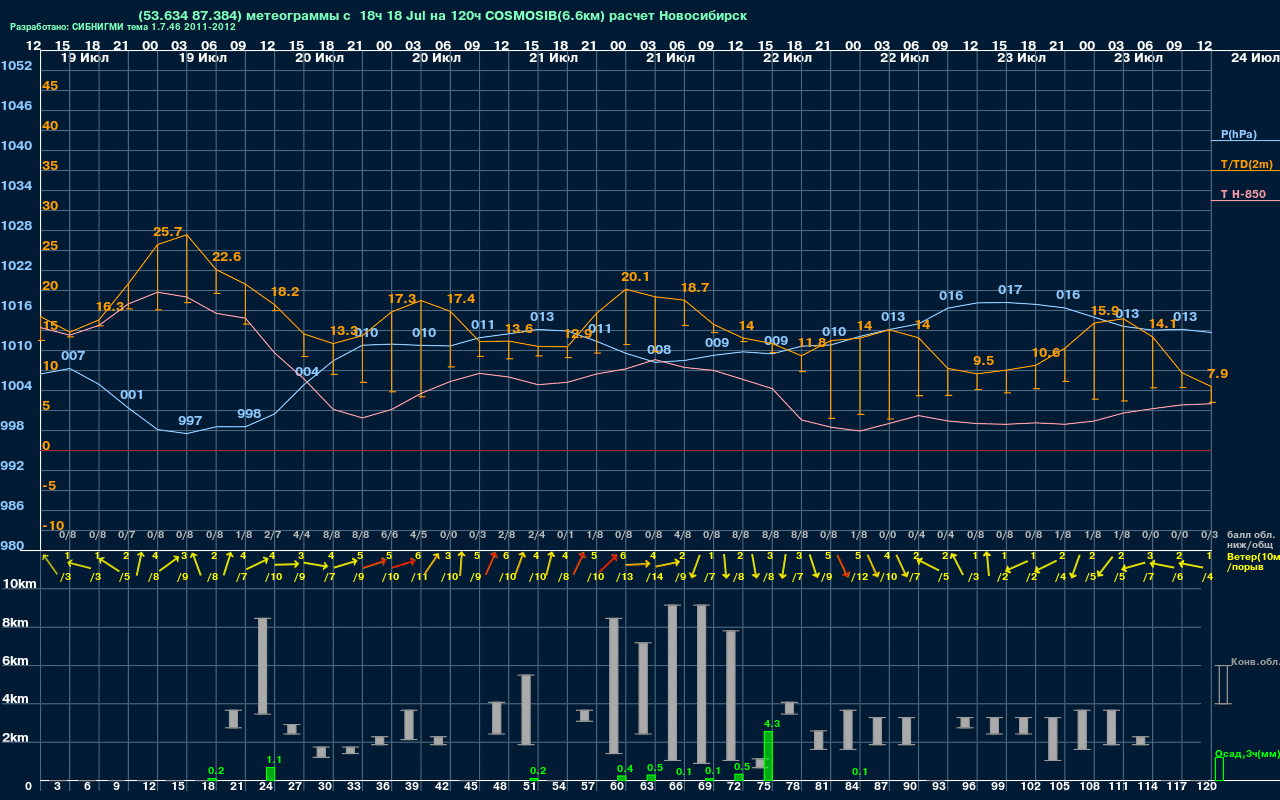Click the 1052 pressure axis label
This screenshot has height=800, width=1280.
(16, 66)
